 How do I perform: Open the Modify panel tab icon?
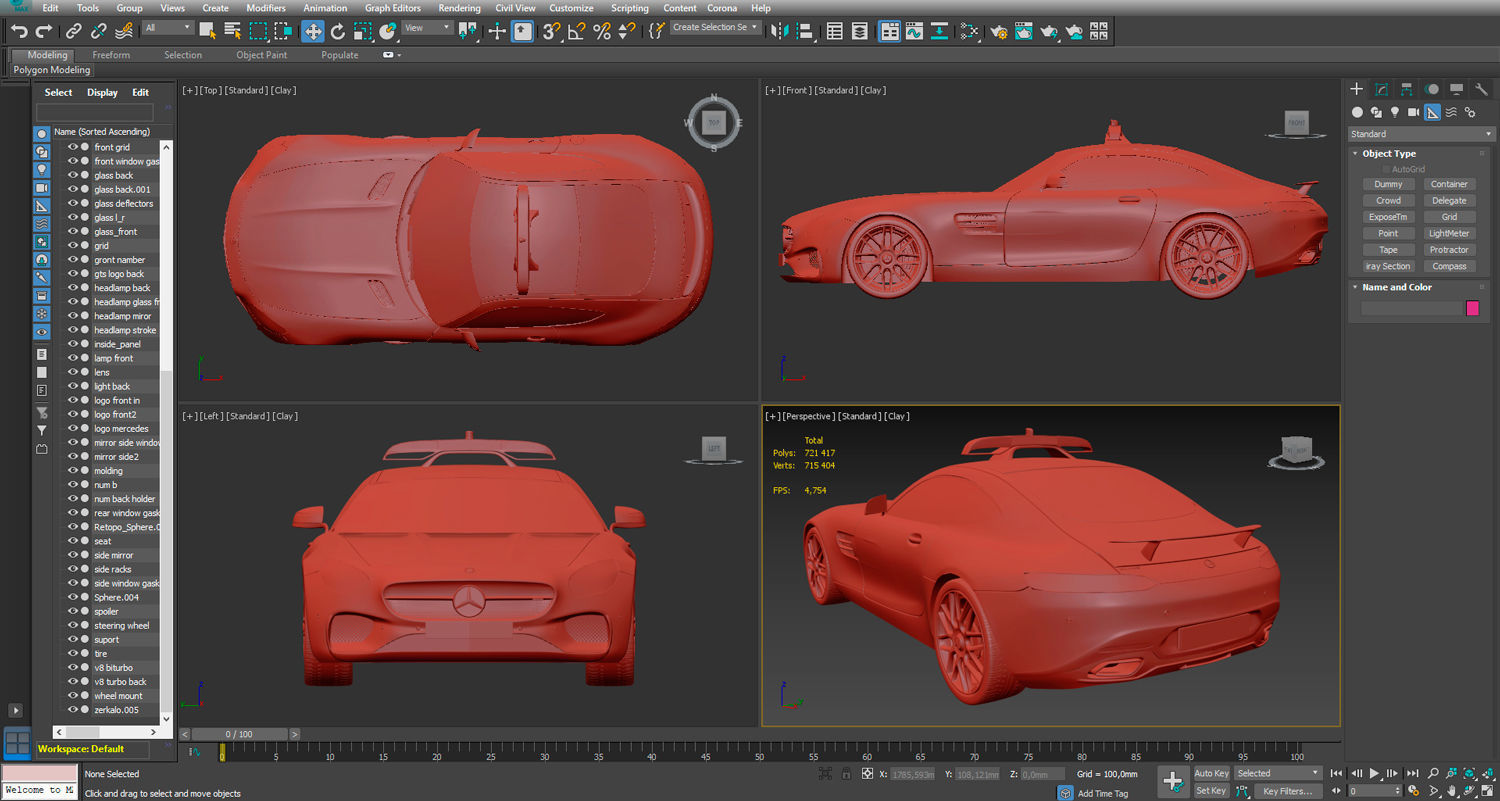pos(1381,89)
